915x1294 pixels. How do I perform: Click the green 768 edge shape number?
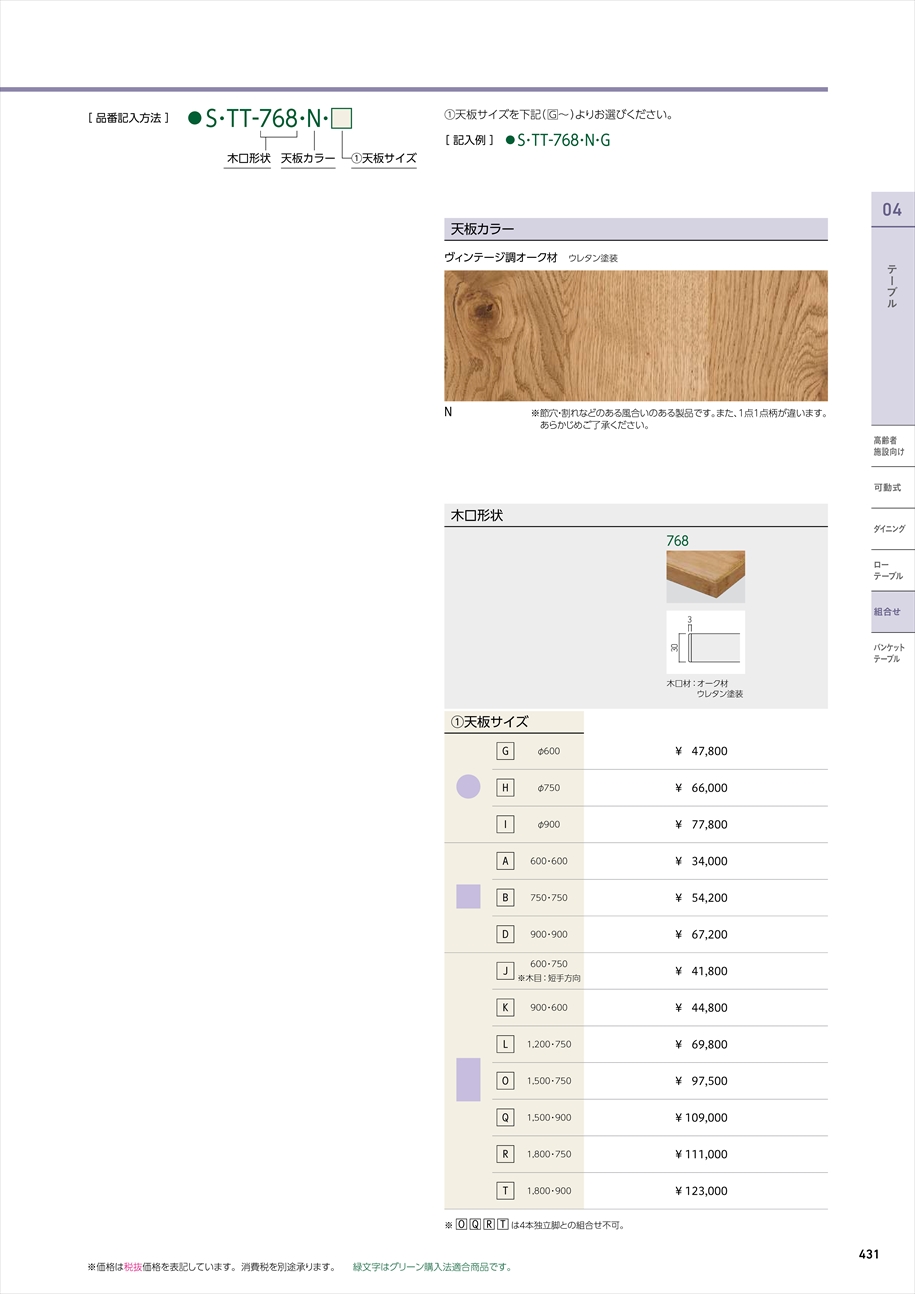tap(677, 540)
